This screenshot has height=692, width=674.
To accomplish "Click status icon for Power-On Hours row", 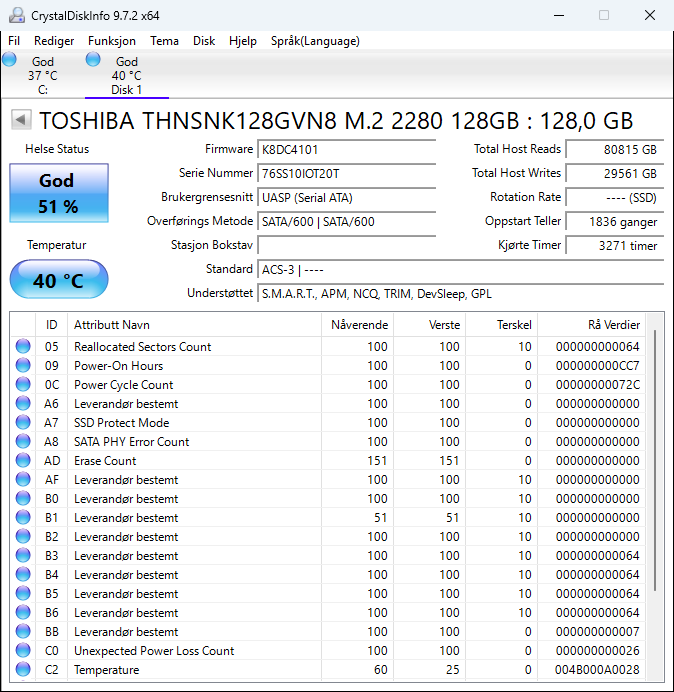I will click(23, 365).
